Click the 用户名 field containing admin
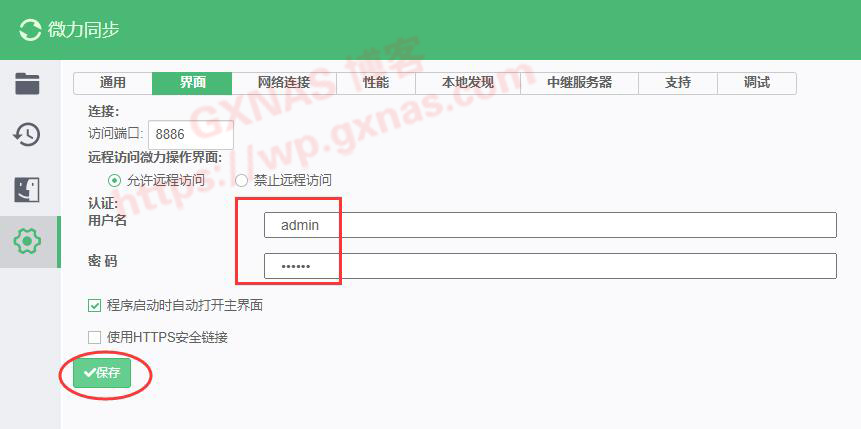The height and width of the screenshot is (429, 861). pyautogui.click(x=550, y=225)
